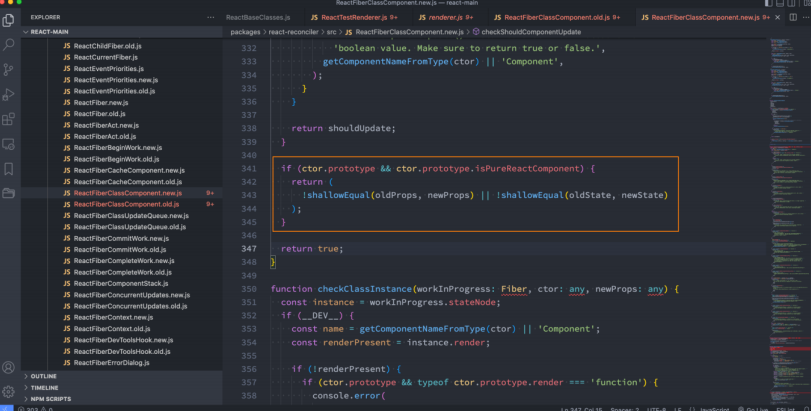Click the packages breadcrumb
This screenshot has height=411, width=811.
point(245,32)
